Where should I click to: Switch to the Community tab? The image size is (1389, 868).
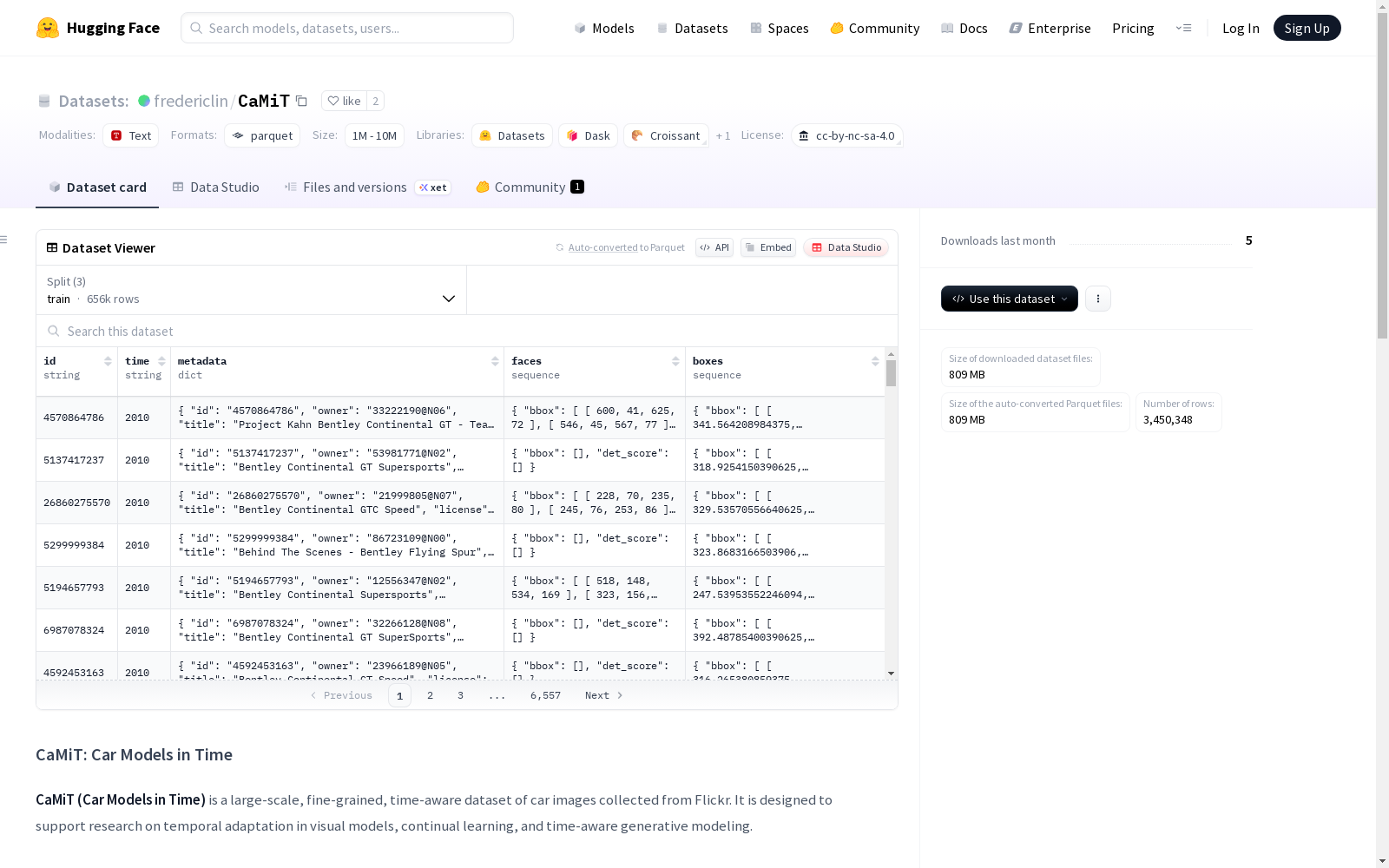tap(530, 187)
